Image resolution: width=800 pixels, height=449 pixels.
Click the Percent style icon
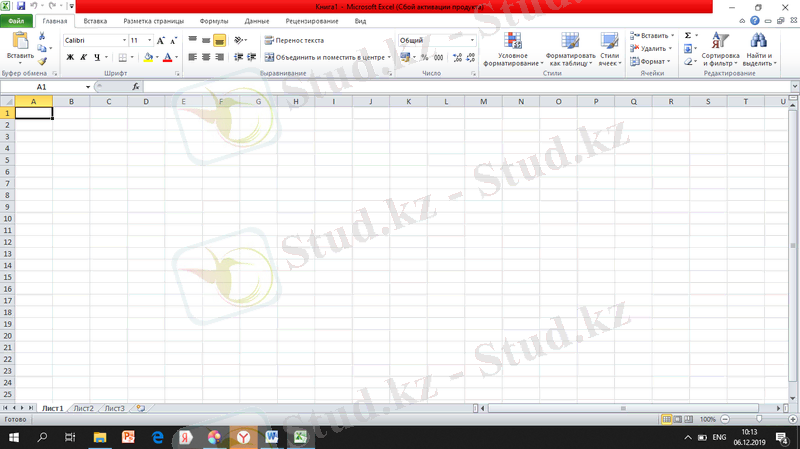[x=424, y=57]
